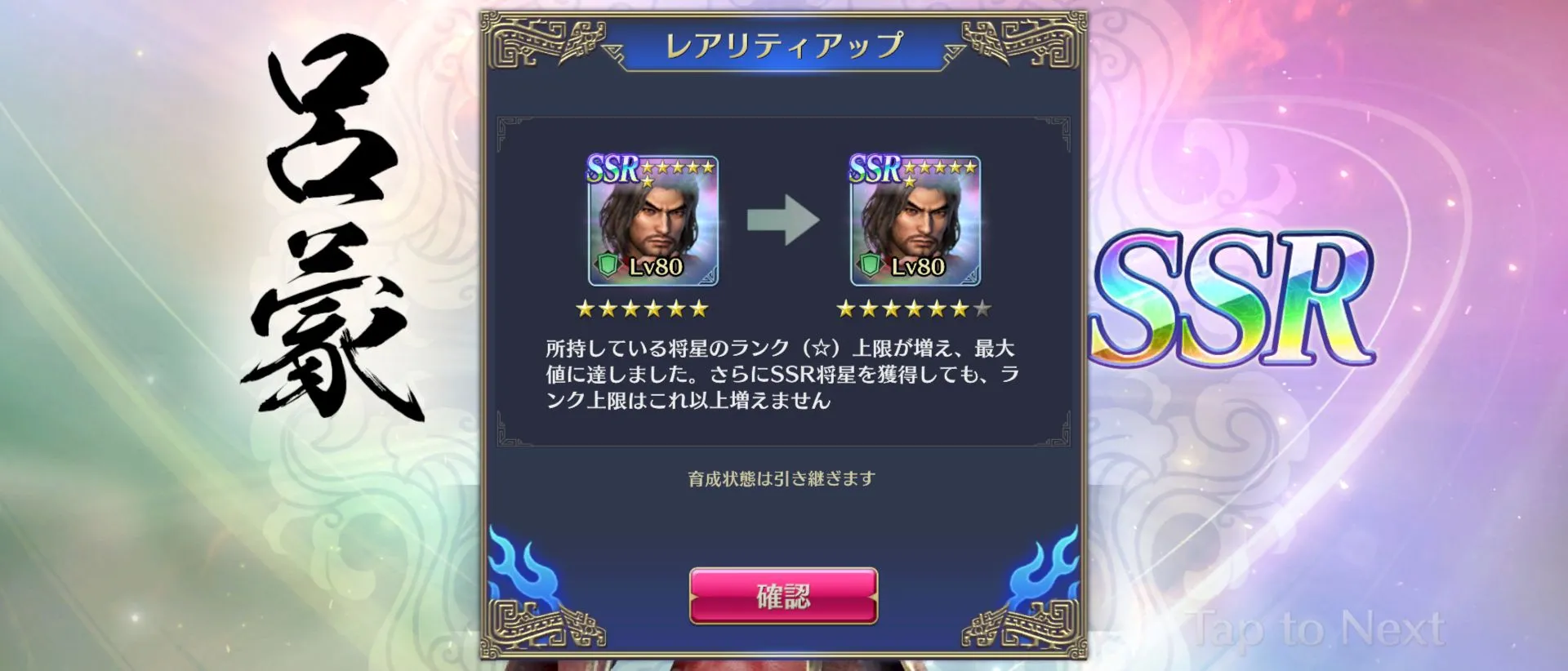
Task: Click the レアリティアップ title banner
Action: coord(784,45)
